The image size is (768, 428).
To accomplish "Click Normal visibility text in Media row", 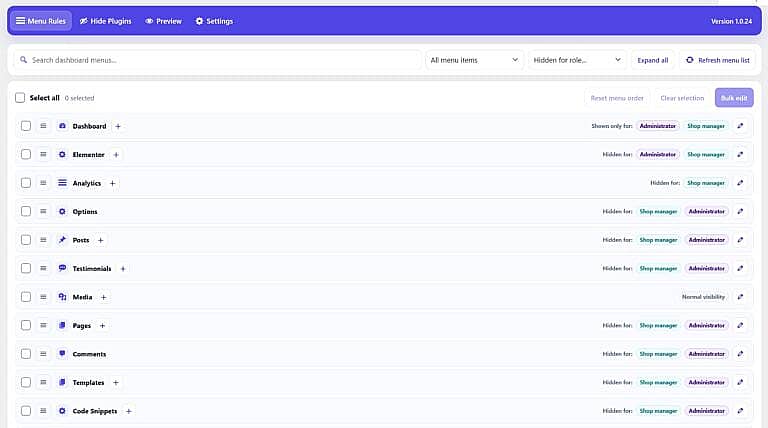I will pyautogui.click(x=703, y=297).
